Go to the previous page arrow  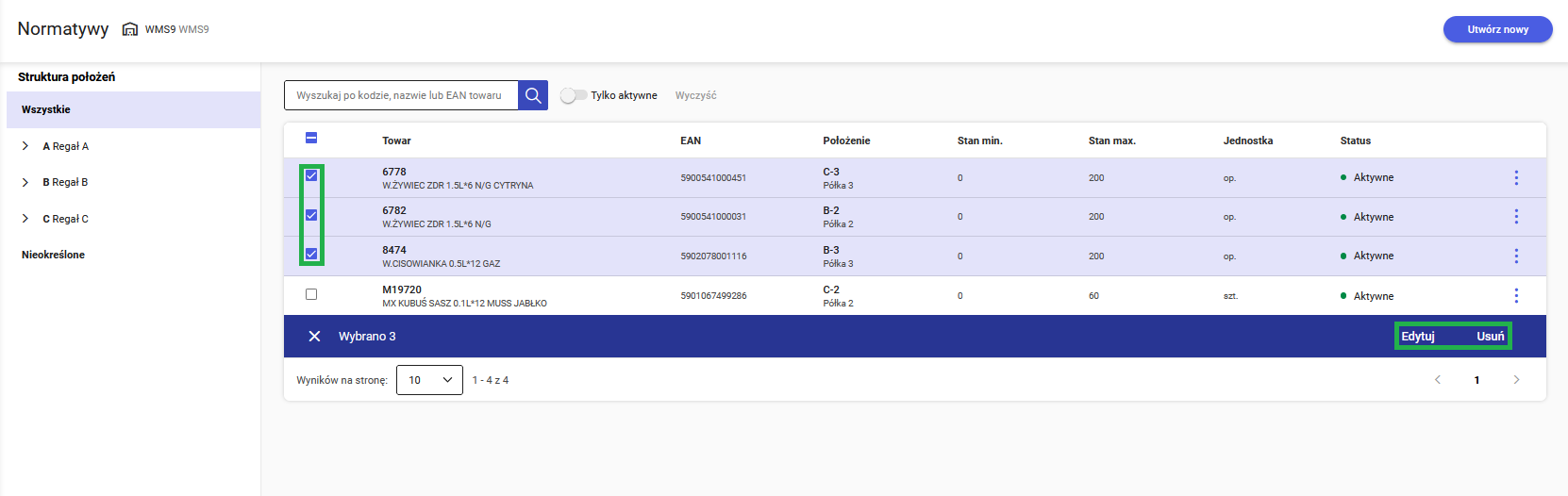tap(1438, 380)
